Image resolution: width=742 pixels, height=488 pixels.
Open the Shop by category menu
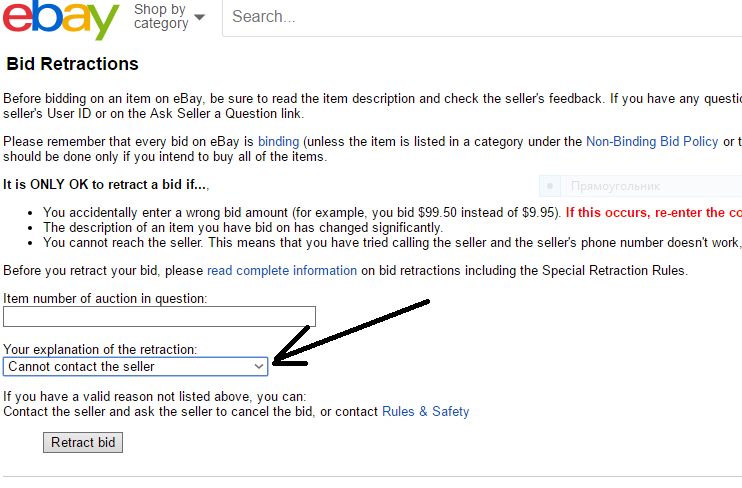coord(161,17)
